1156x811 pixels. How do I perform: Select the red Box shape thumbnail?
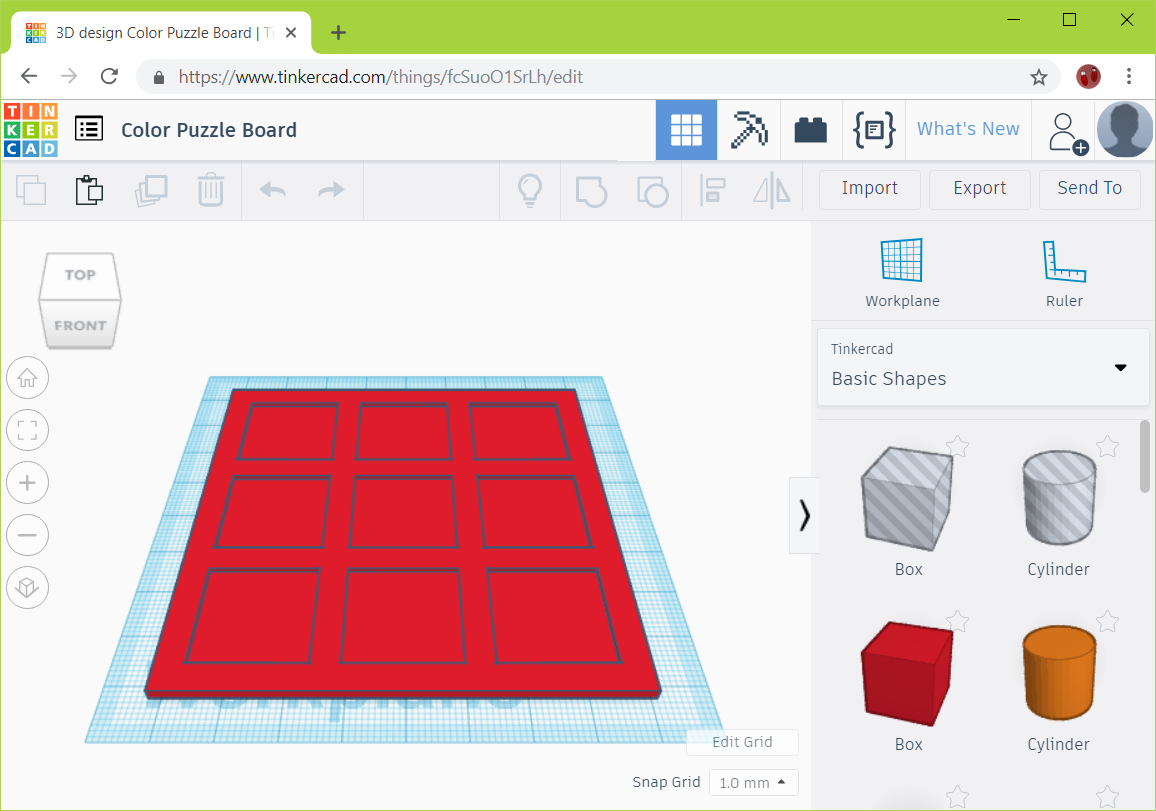[x=907, y=672]
